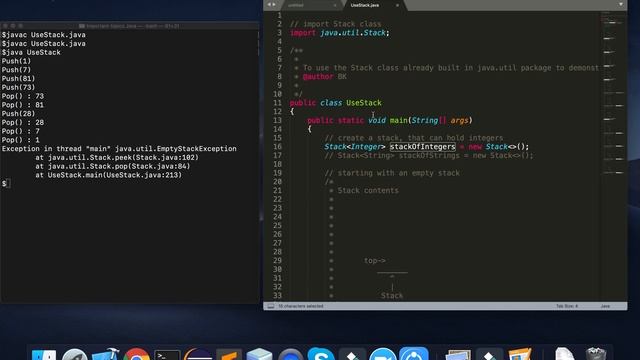Open the Java syntax selector in status bar

(x=605, y=306)
